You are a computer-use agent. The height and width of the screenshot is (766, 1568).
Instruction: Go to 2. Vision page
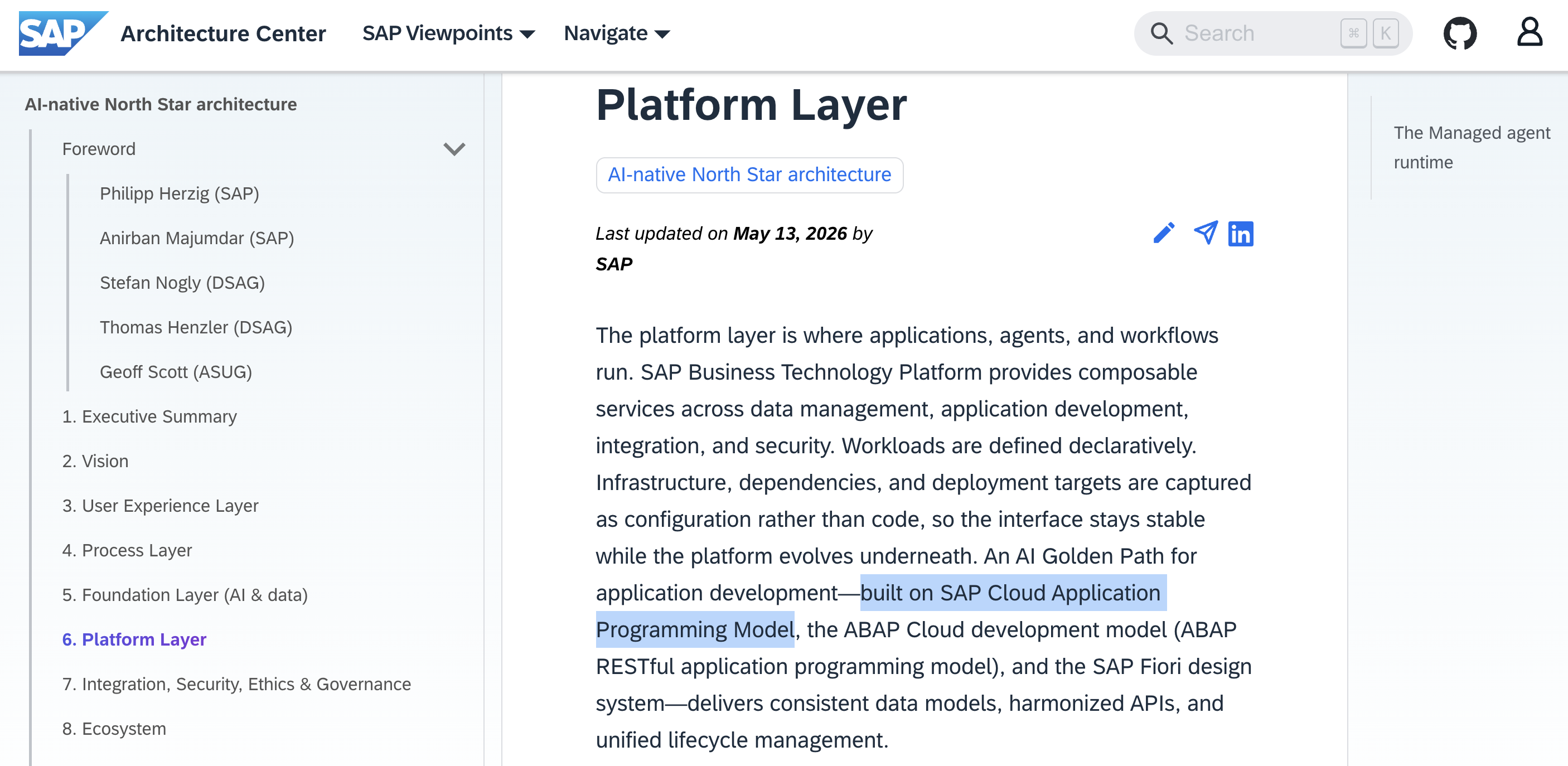(95, 461)
